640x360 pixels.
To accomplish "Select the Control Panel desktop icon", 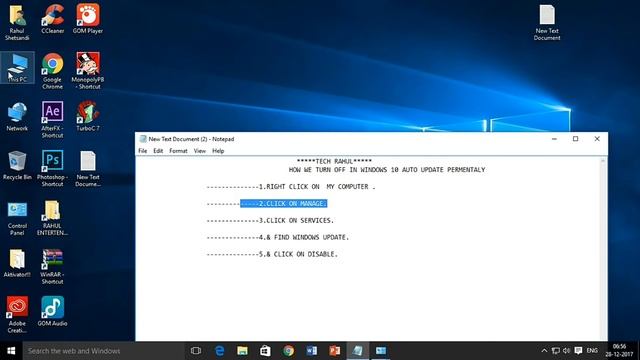I will tap(17, 218).
